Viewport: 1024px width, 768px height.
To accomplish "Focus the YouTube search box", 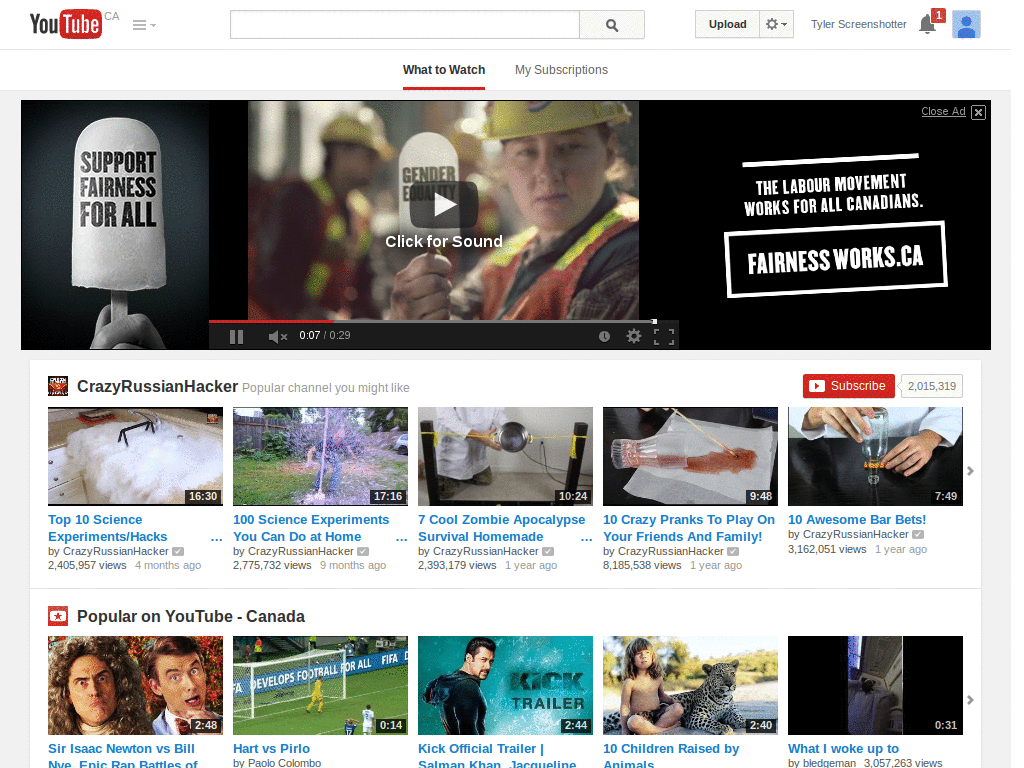I will pos(404,25).
